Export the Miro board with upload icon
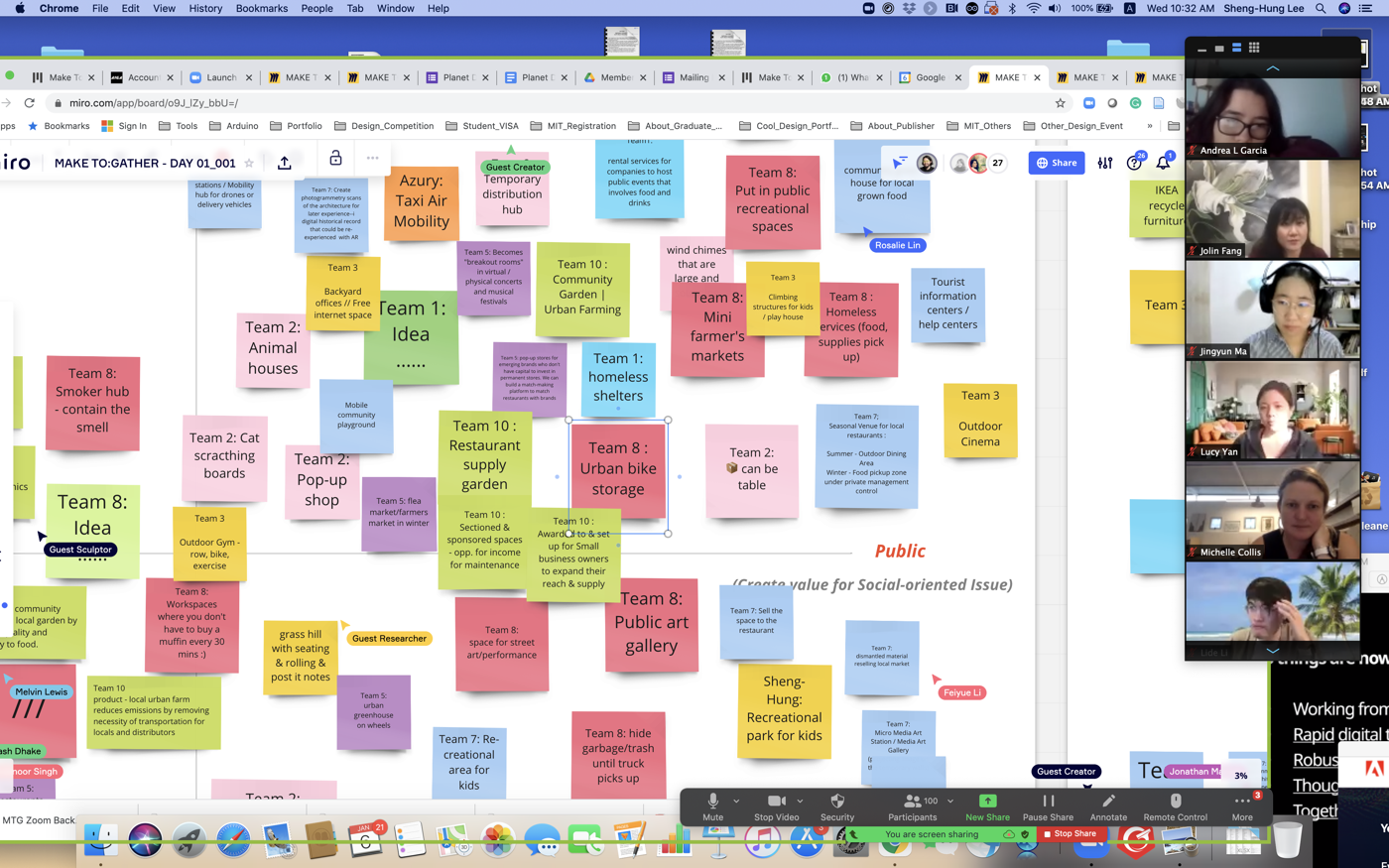This screenshot has width=1389, height=868. [285, 163]
